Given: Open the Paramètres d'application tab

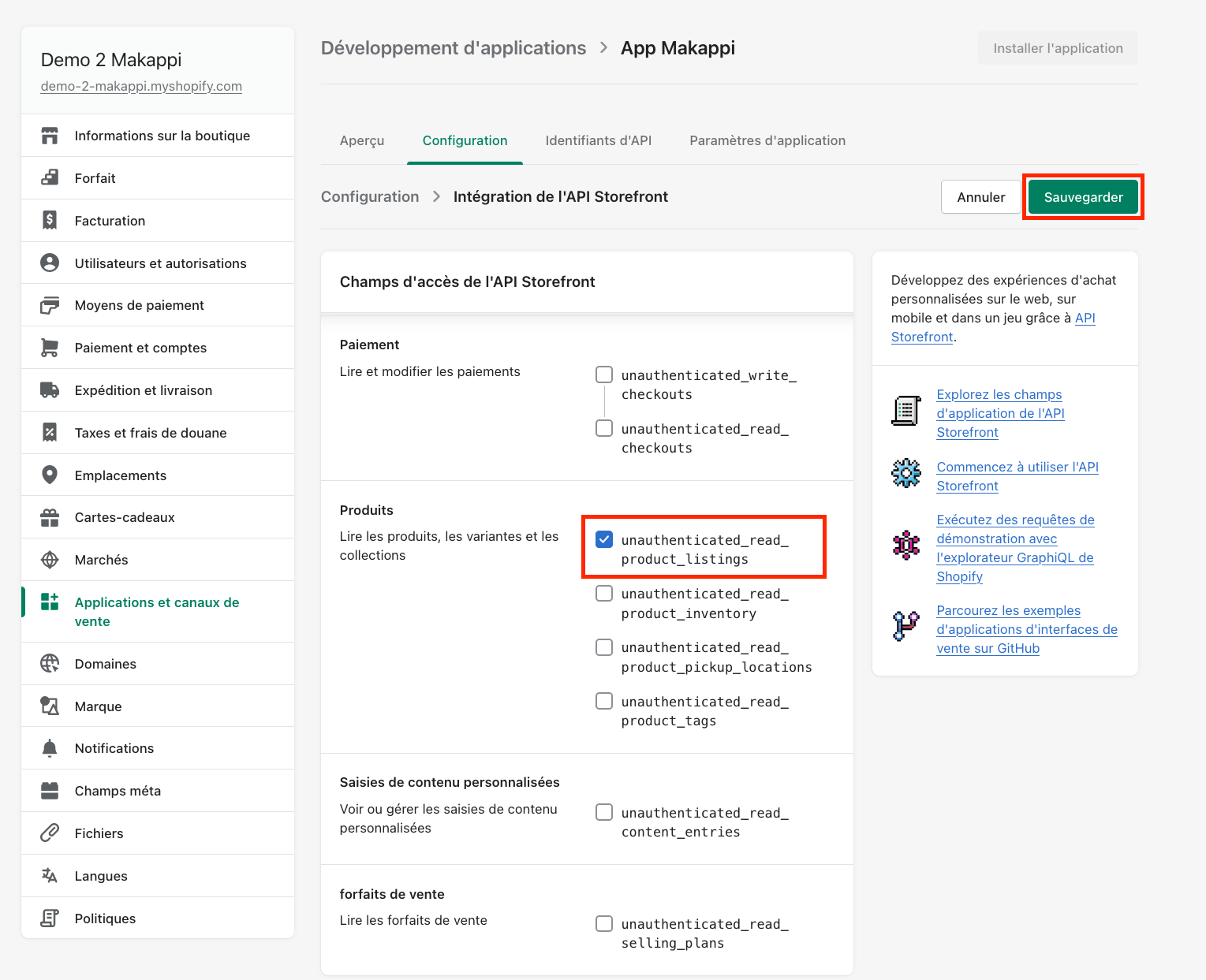Looking at the screenshot, I should coord(767,140).
